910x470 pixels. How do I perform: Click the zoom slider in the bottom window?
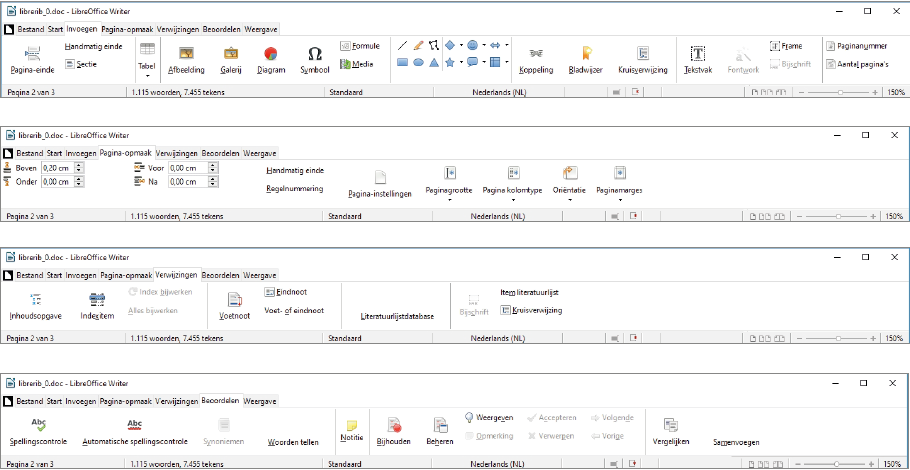click(x=838, y=465)
